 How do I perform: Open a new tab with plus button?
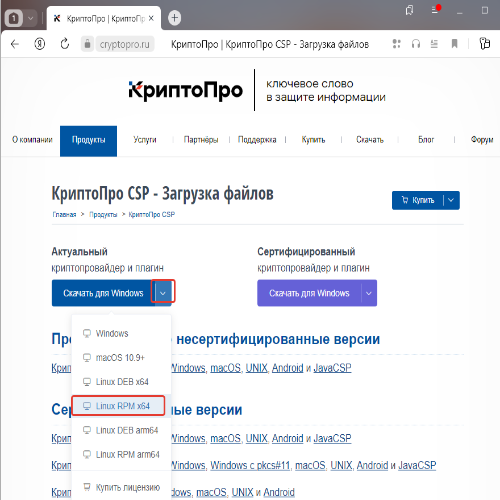click(x=174, y=18)
